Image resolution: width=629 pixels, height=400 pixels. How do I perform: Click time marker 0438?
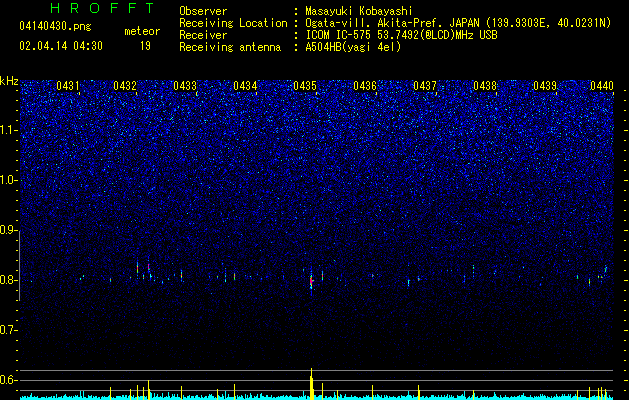[x=485, y=86]
